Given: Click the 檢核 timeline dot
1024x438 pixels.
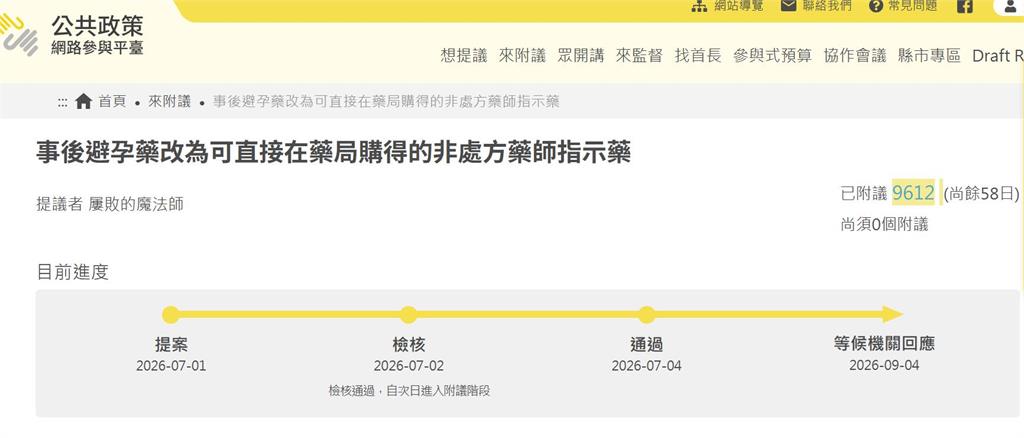Looking at the screenshot, I should pyautogui.click(x=408, y=315).
